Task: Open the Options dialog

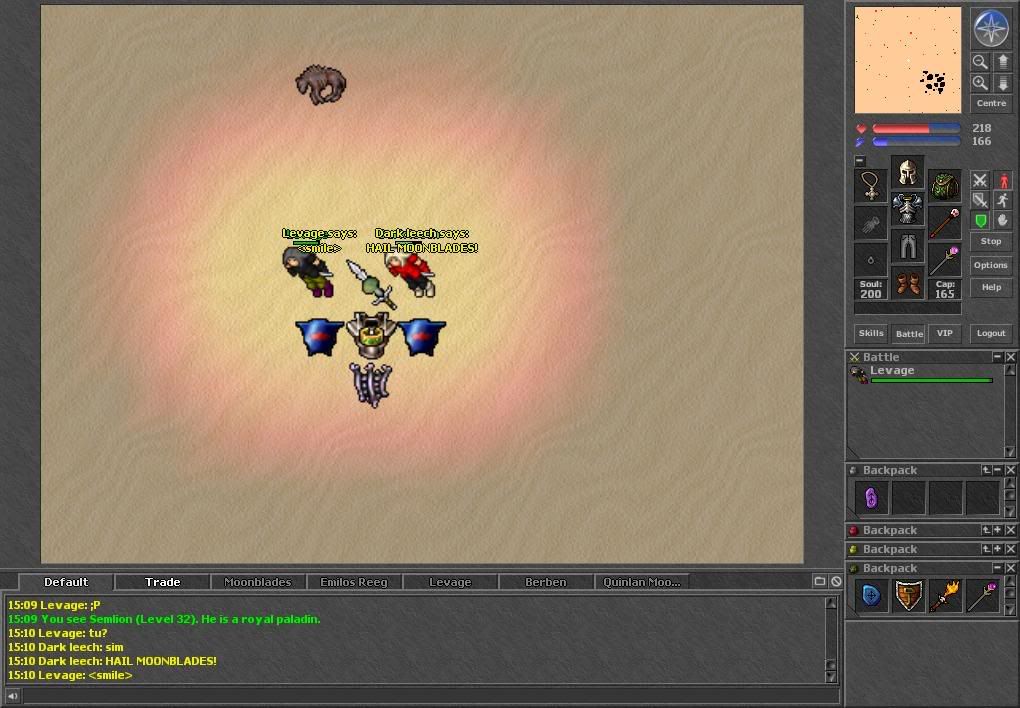Action: pyautogui.click(x=991, y=265)
